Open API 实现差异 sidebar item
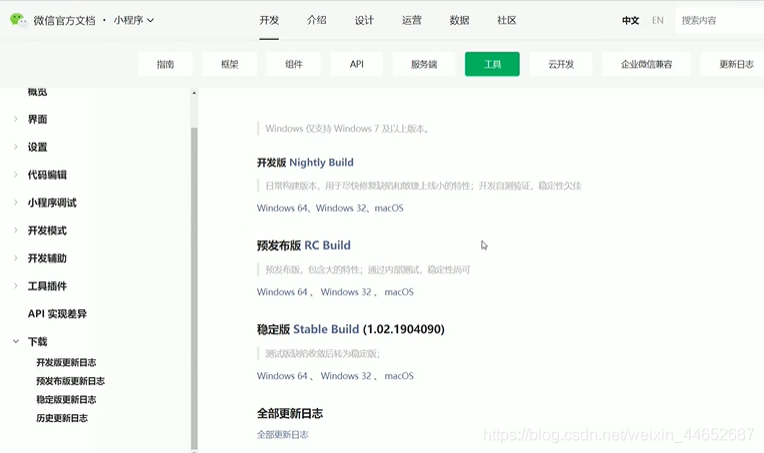This screenshot has height=453, width=764. coord(57,314)
